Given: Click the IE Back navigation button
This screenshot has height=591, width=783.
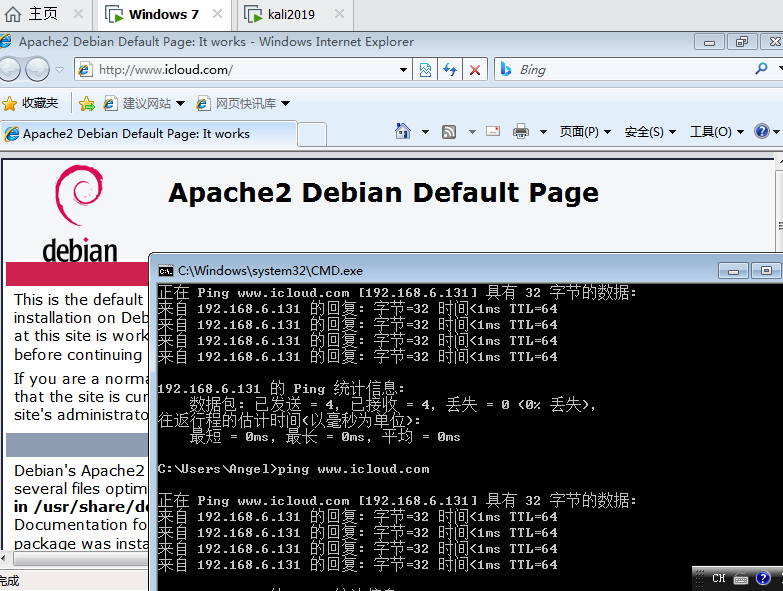Looking at the screenshot, I should pos(9,69).
